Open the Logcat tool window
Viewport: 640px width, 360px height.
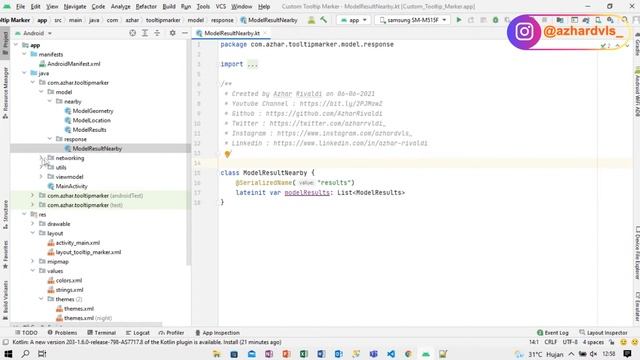tap(138, 333)
